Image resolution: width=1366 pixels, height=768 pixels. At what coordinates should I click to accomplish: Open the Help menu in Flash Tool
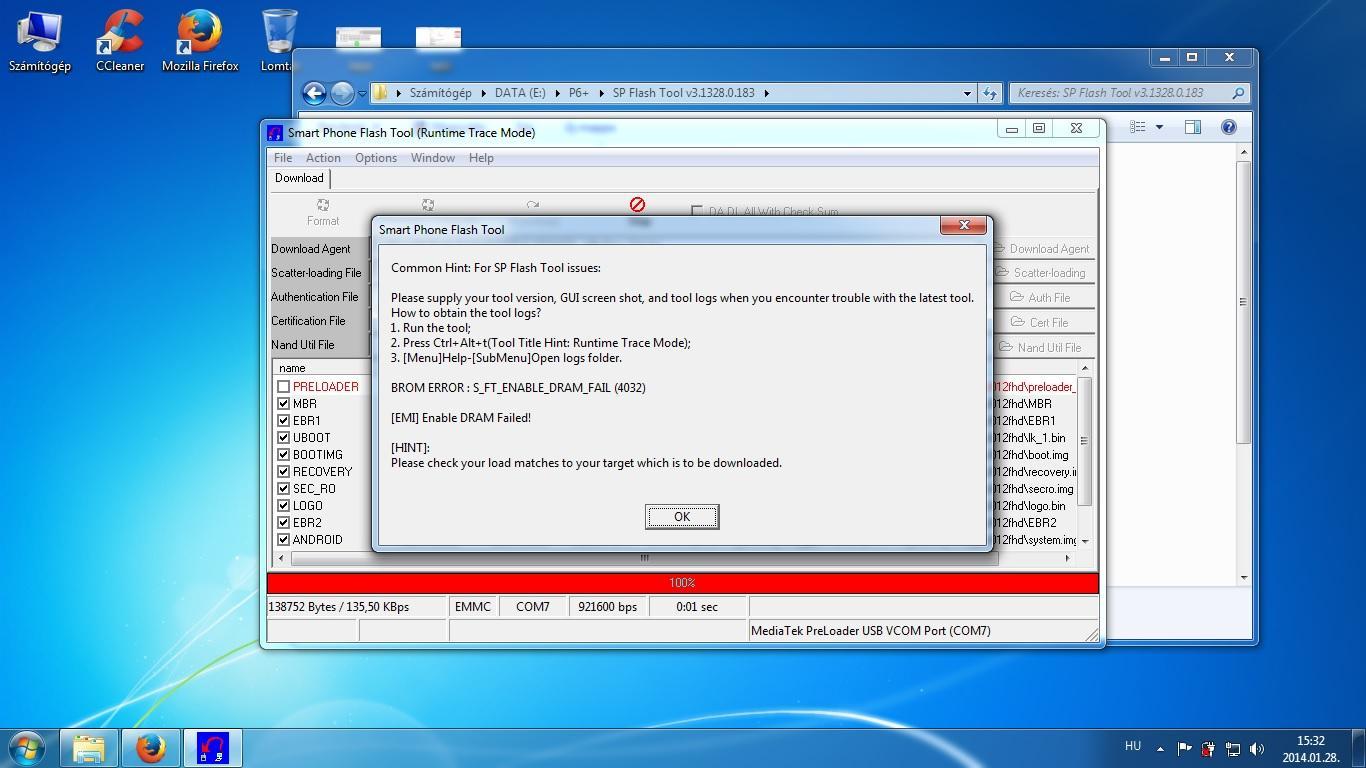481,158
